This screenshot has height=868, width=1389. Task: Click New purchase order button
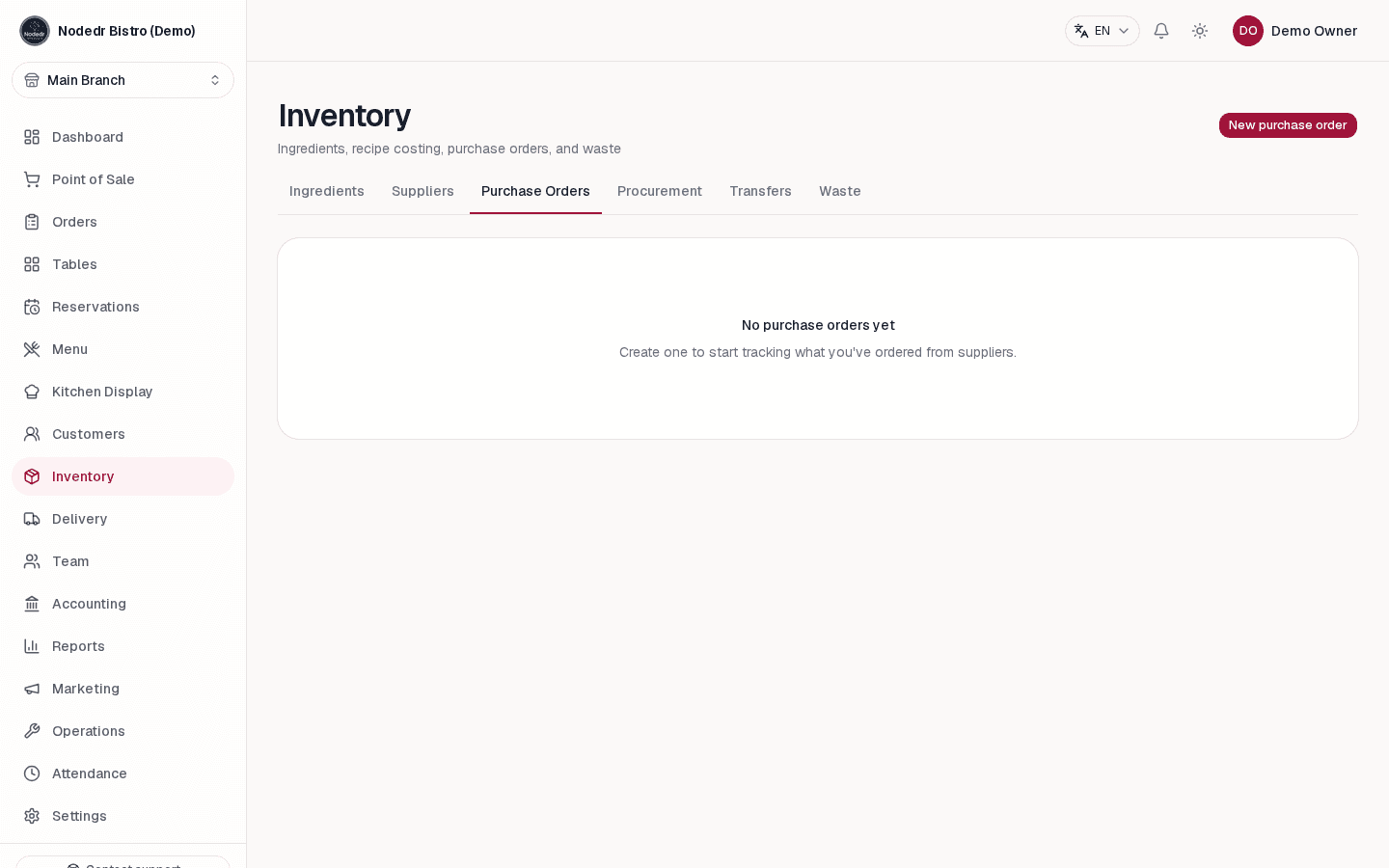coord(1288,125)
